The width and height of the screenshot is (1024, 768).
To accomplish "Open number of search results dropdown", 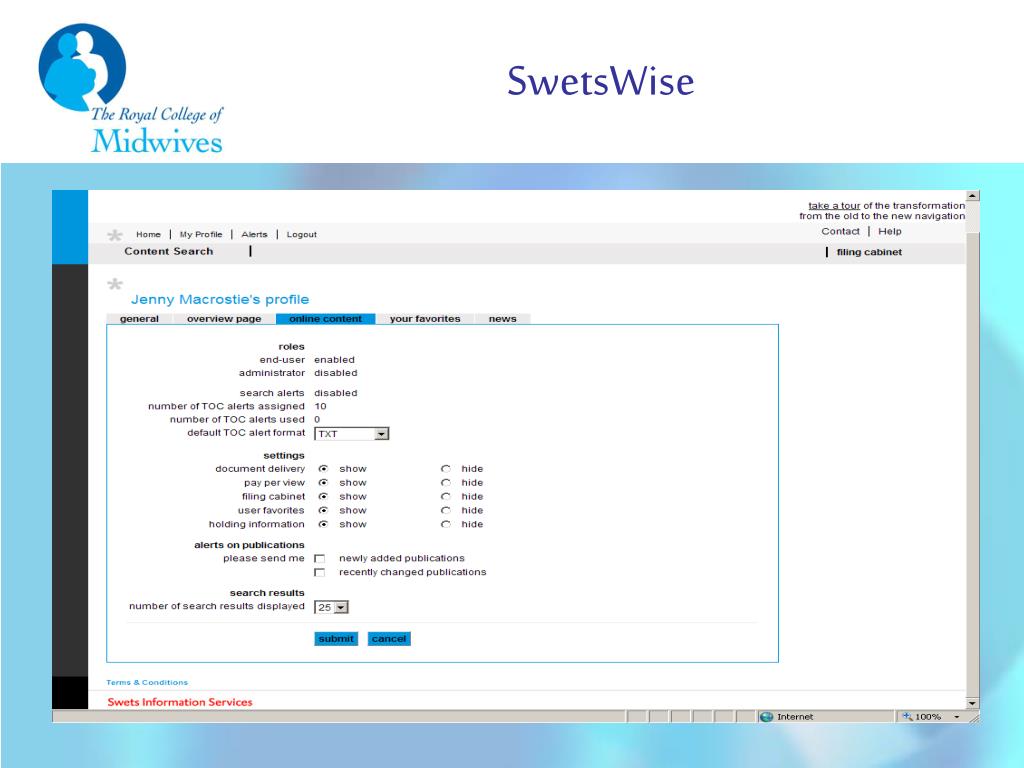I will click(331, 607).
